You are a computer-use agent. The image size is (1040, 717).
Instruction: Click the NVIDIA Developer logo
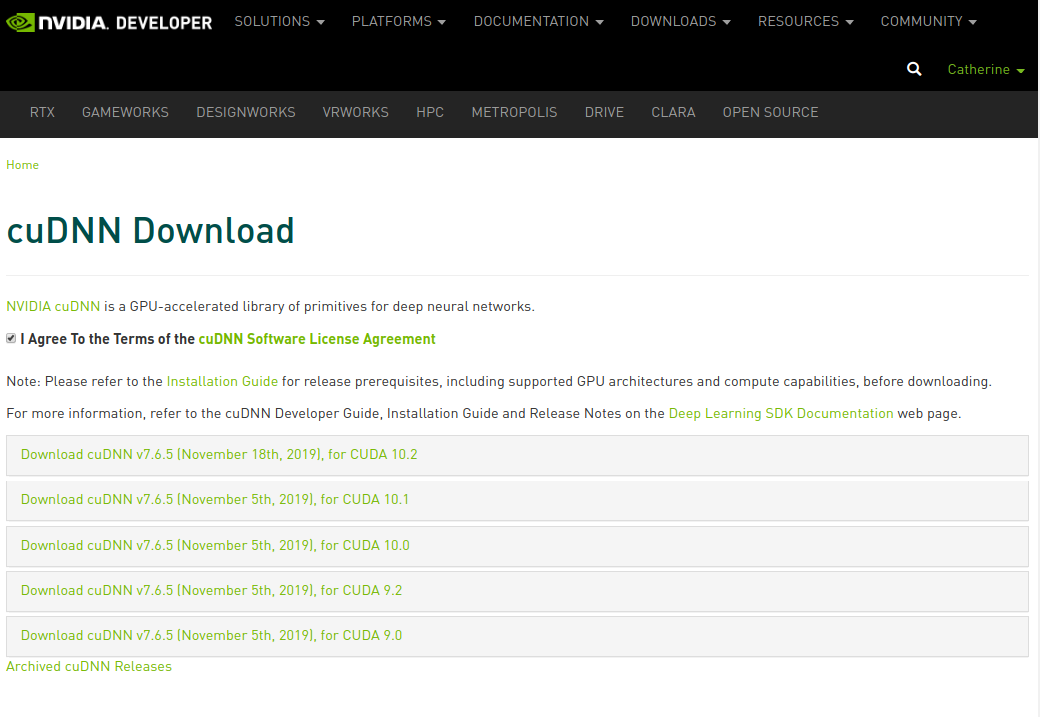[109, 23]
